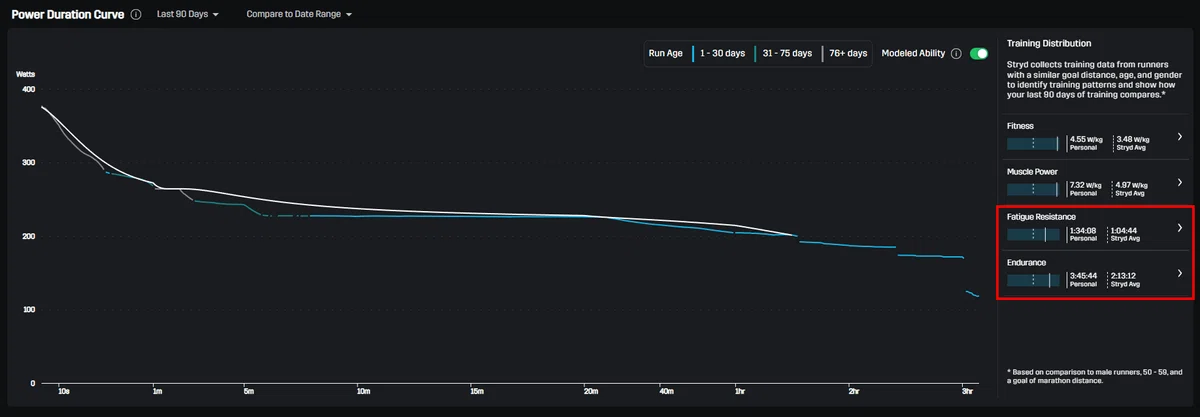
Task: Click the Endurance distribution bar
Action: (x=1033, y=280)
